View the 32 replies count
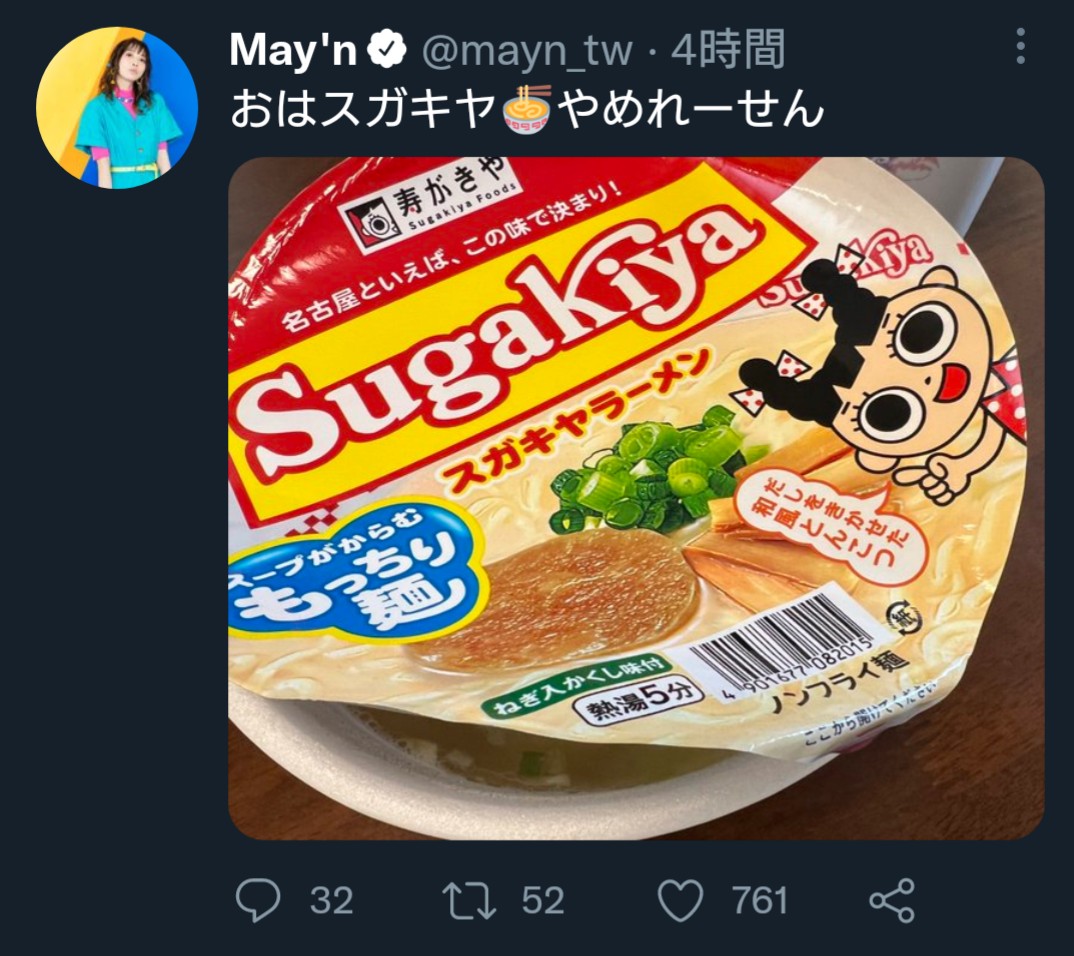 pyautogui.click(x=331, y=901)
